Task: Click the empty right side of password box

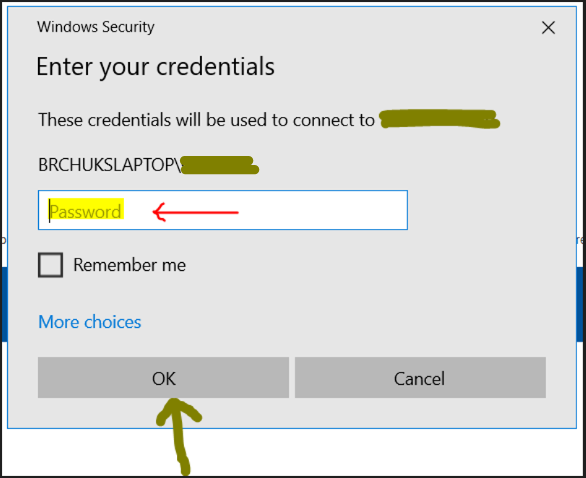Action: click(x=323, y=210)
